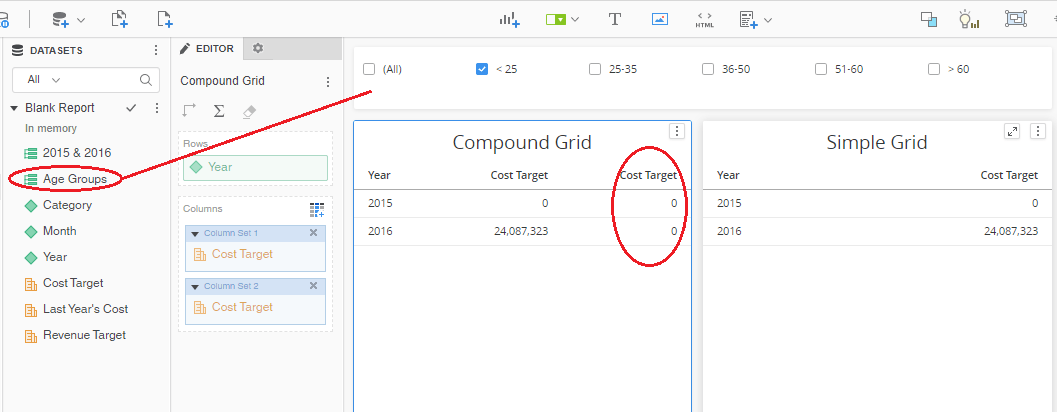Click the eraser clear icon in editor

pyautogui.click(x=249, y=111)
